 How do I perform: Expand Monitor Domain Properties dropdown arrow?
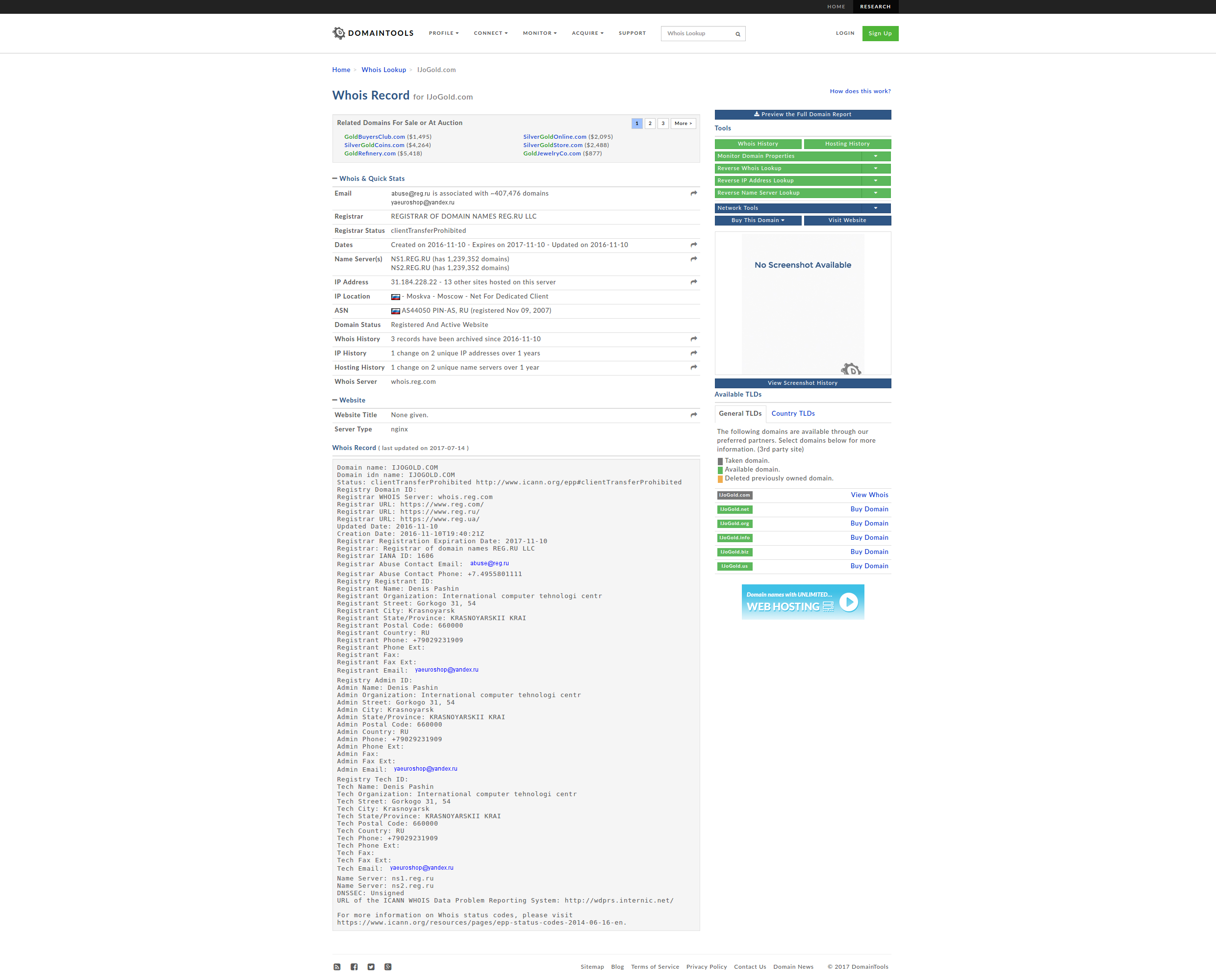pos(876,156)
